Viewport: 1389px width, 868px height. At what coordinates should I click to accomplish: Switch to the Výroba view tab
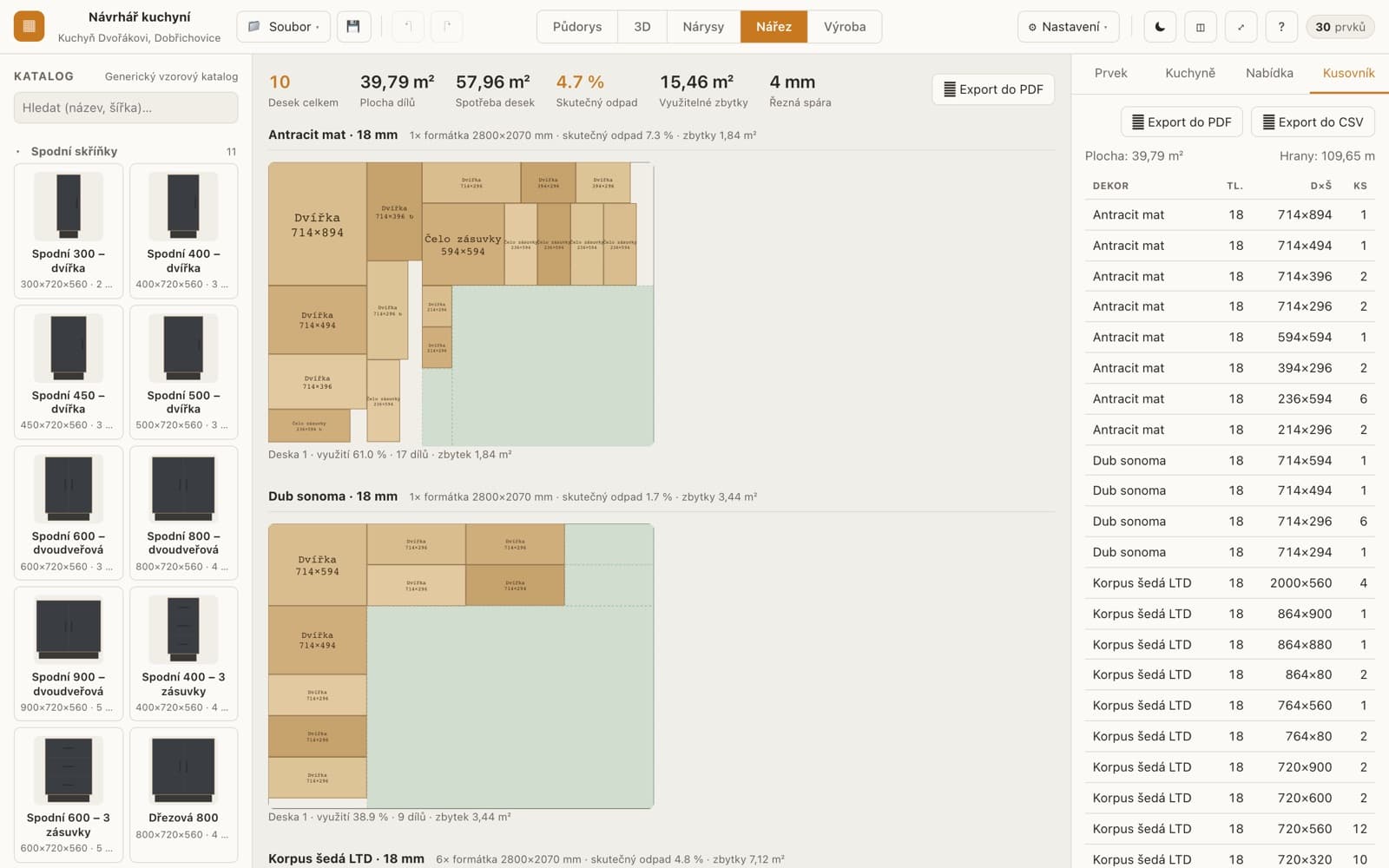pyautogui.click(x=845, y=27)
